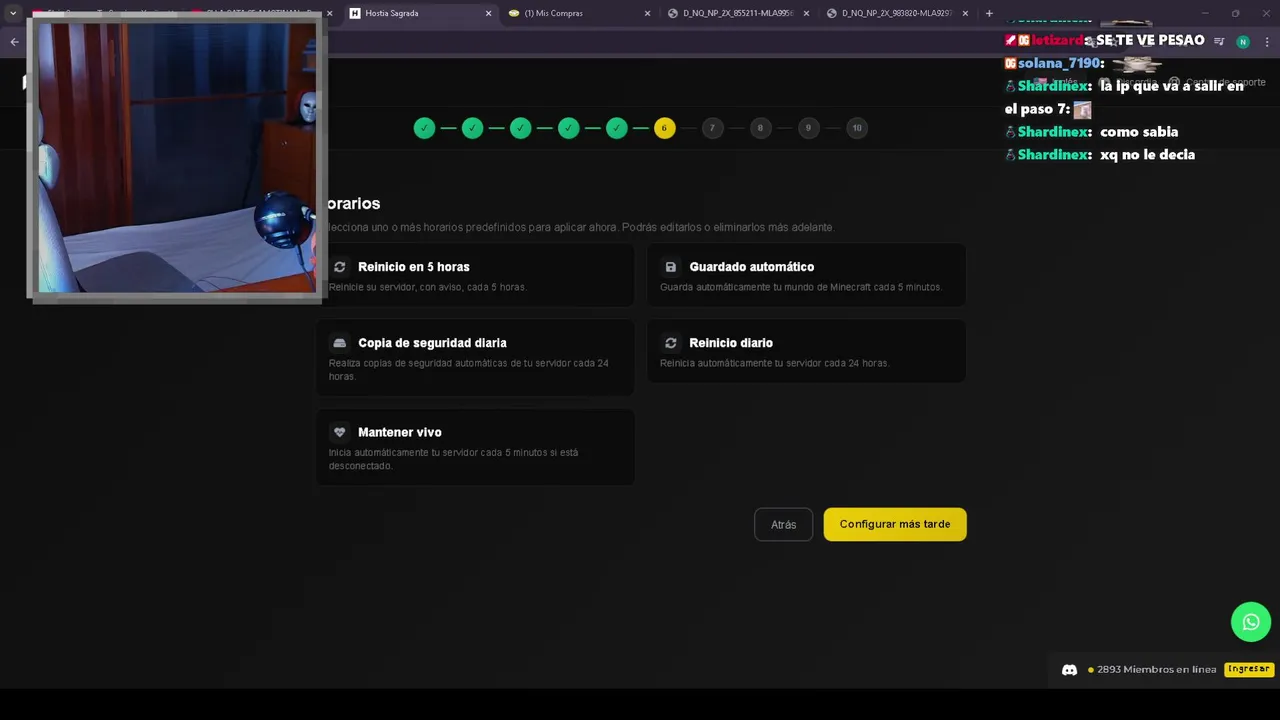This screenshot has width=1280, height=720.
Task: Open the browser profile avatar N
Action: (1243, 42)
